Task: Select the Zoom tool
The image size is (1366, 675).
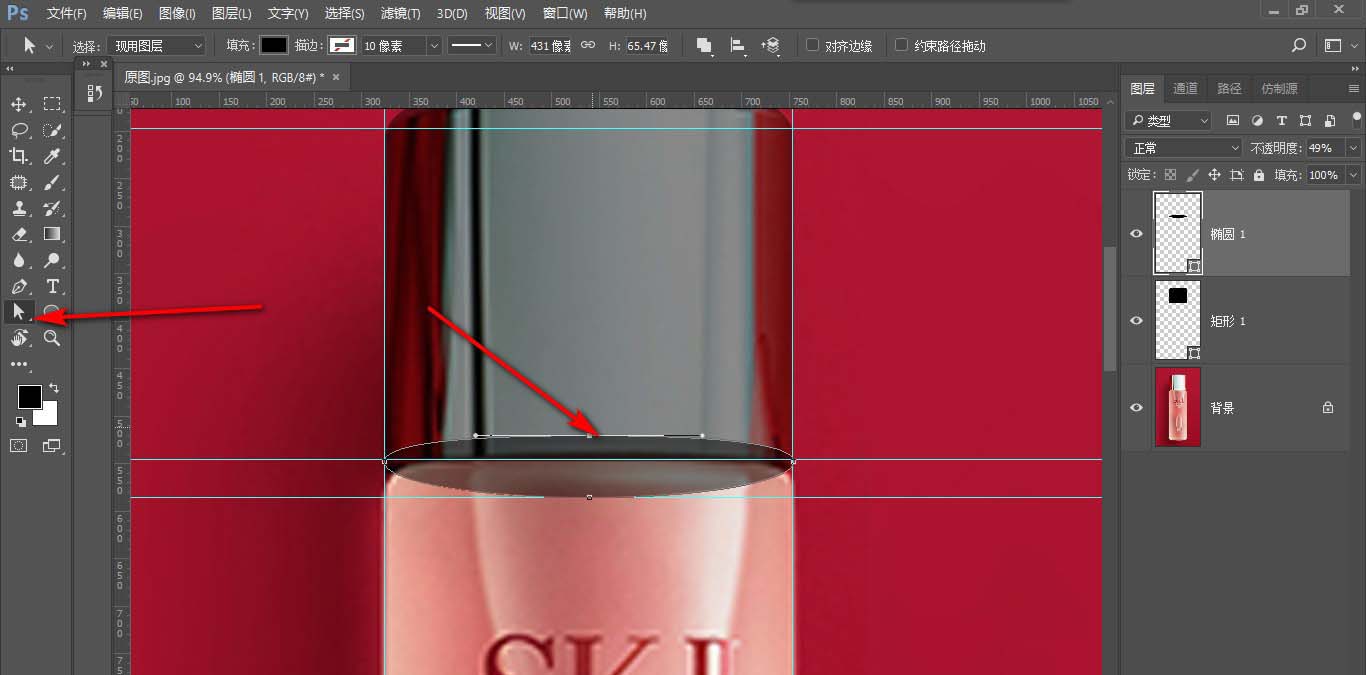Action: (52, 338)
